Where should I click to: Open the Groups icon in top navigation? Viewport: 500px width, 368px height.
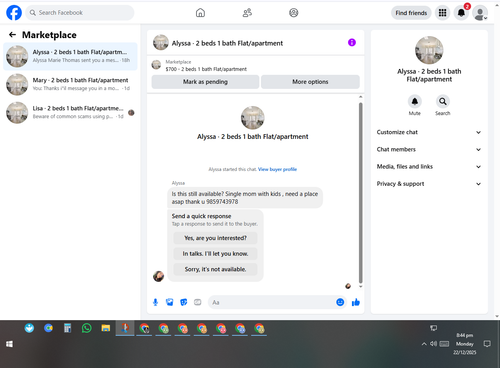(294, 13)
